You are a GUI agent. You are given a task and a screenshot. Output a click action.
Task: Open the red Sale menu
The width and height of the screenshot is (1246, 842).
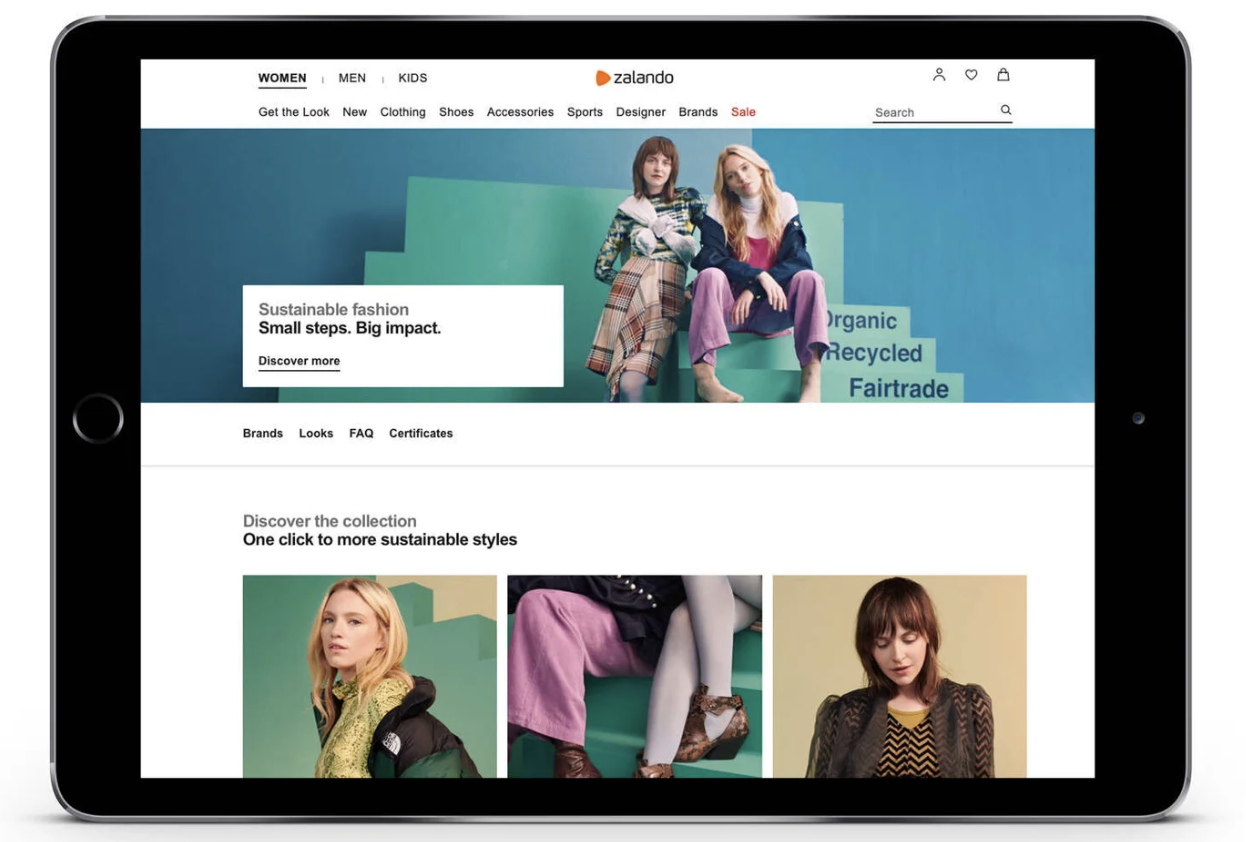click(x=743, y=112)
